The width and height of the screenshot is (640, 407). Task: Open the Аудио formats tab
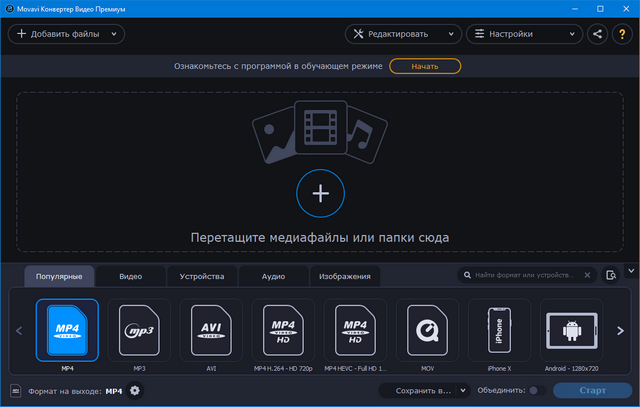coord(273,276)
